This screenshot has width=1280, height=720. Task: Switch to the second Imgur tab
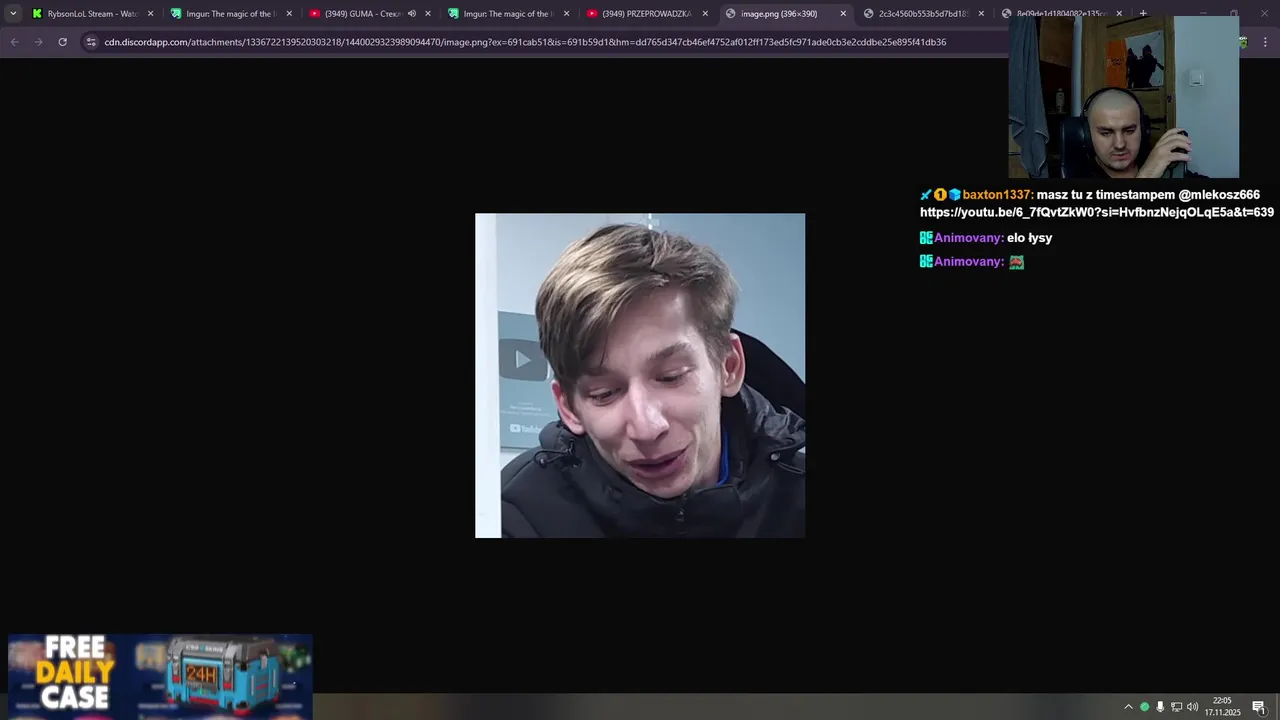pyautogui.click(x=507, y=14)
